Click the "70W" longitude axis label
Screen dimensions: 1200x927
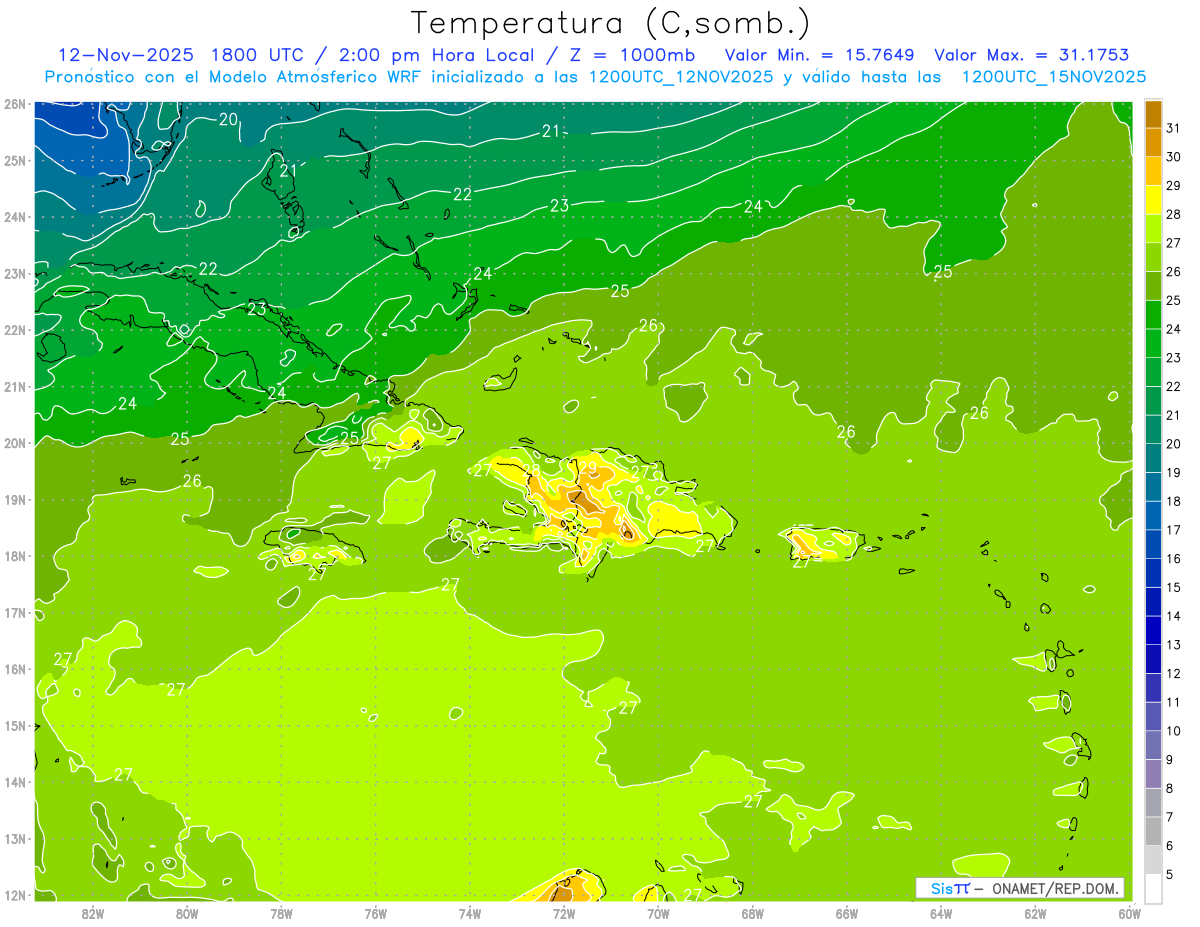pos(658,913)
